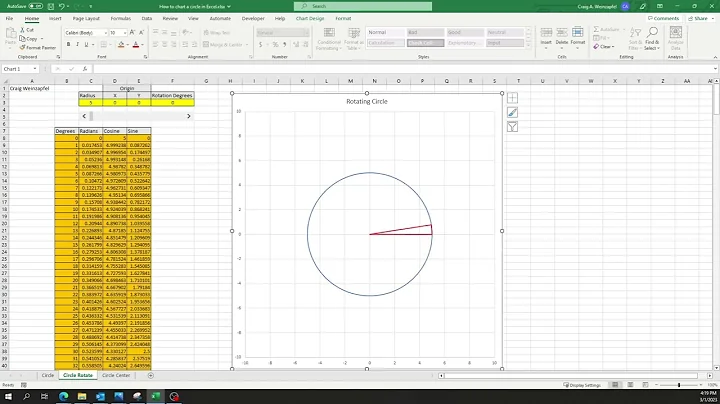Image resolution: width=720 pixels, height=404 pixels.
Task: Collapse the ribbon with the chevron
Action: click(715, 57)
